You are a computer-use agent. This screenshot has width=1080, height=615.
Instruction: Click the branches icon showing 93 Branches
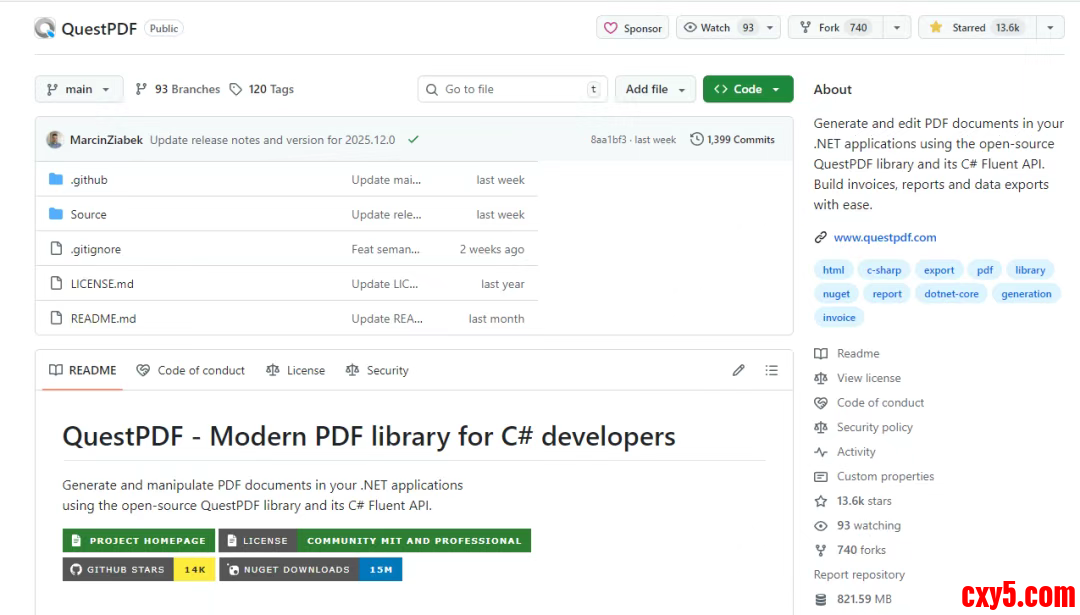pos(141,89)
